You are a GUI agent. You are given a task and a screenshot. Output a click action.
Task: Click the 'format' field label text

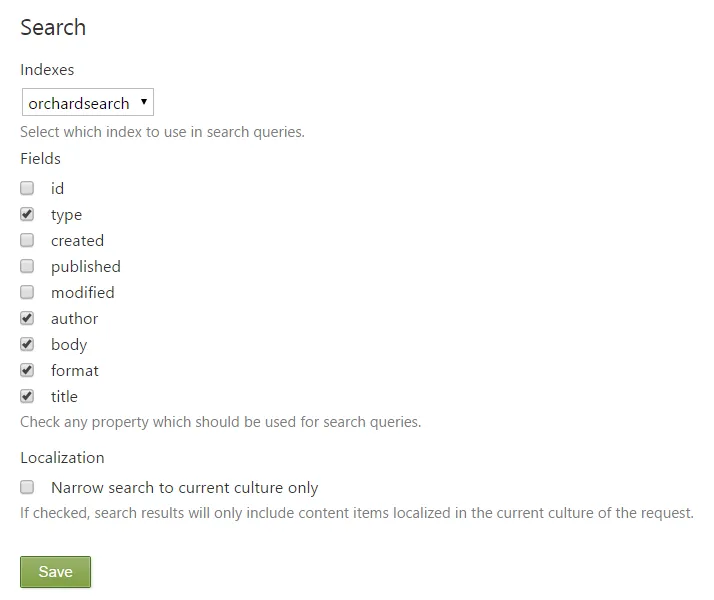pos(75,371)
